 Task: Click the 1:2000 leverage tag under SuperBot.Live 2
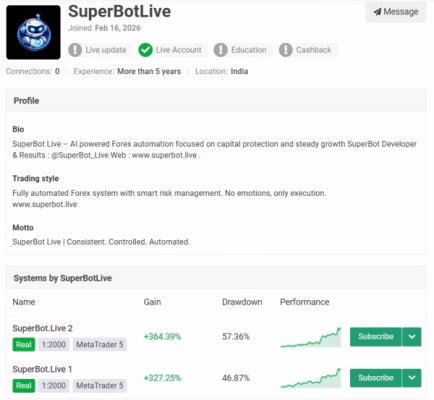pyautogui.click(x=54, y=345)
